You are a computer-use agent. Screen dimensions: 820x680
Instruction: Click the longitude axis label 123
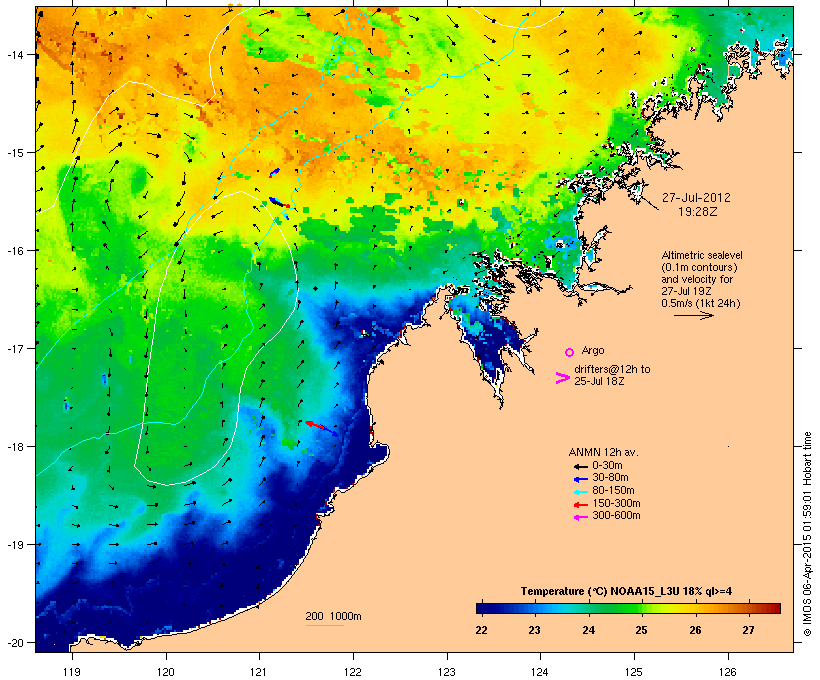(447, 672)
